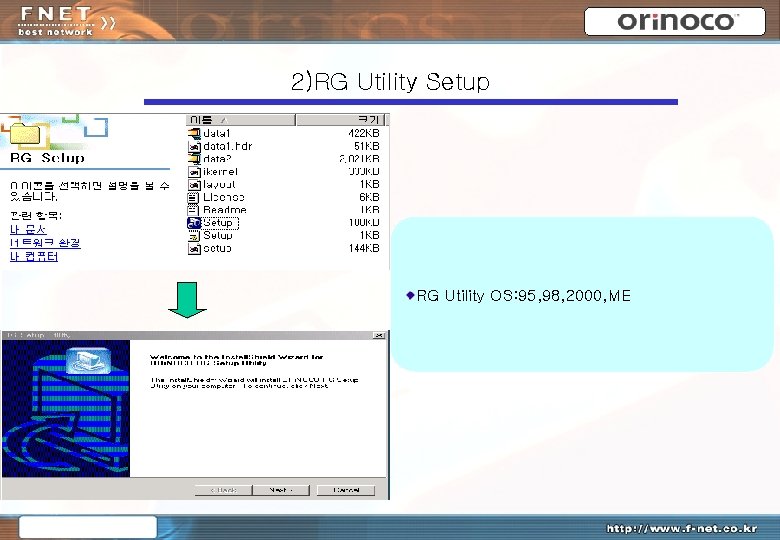
Task: Click the RG Setup folder title
Action: (x=47, y=158)
